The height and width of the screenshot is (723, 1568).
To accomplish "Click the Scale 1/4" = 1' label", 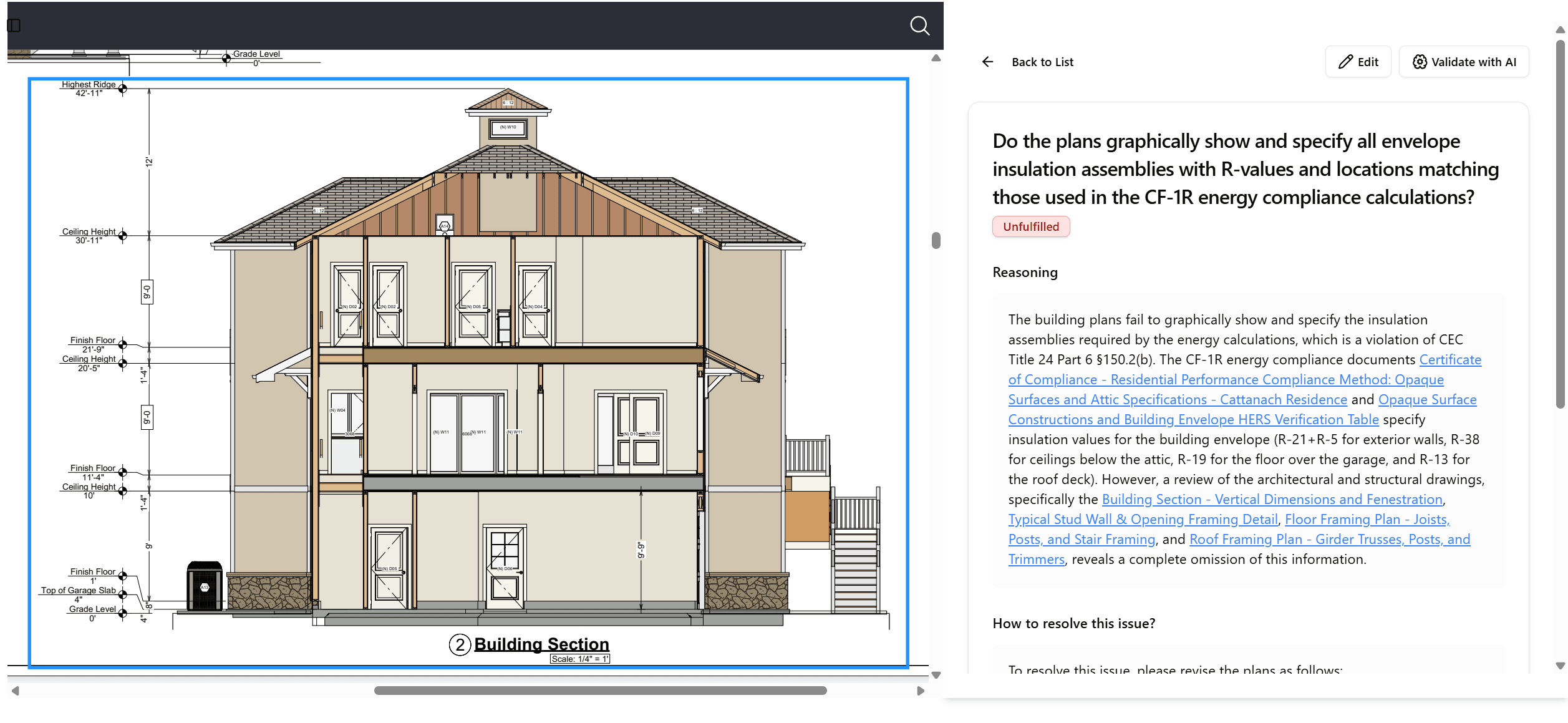I will pyautogui.click(x=580, y=659).
